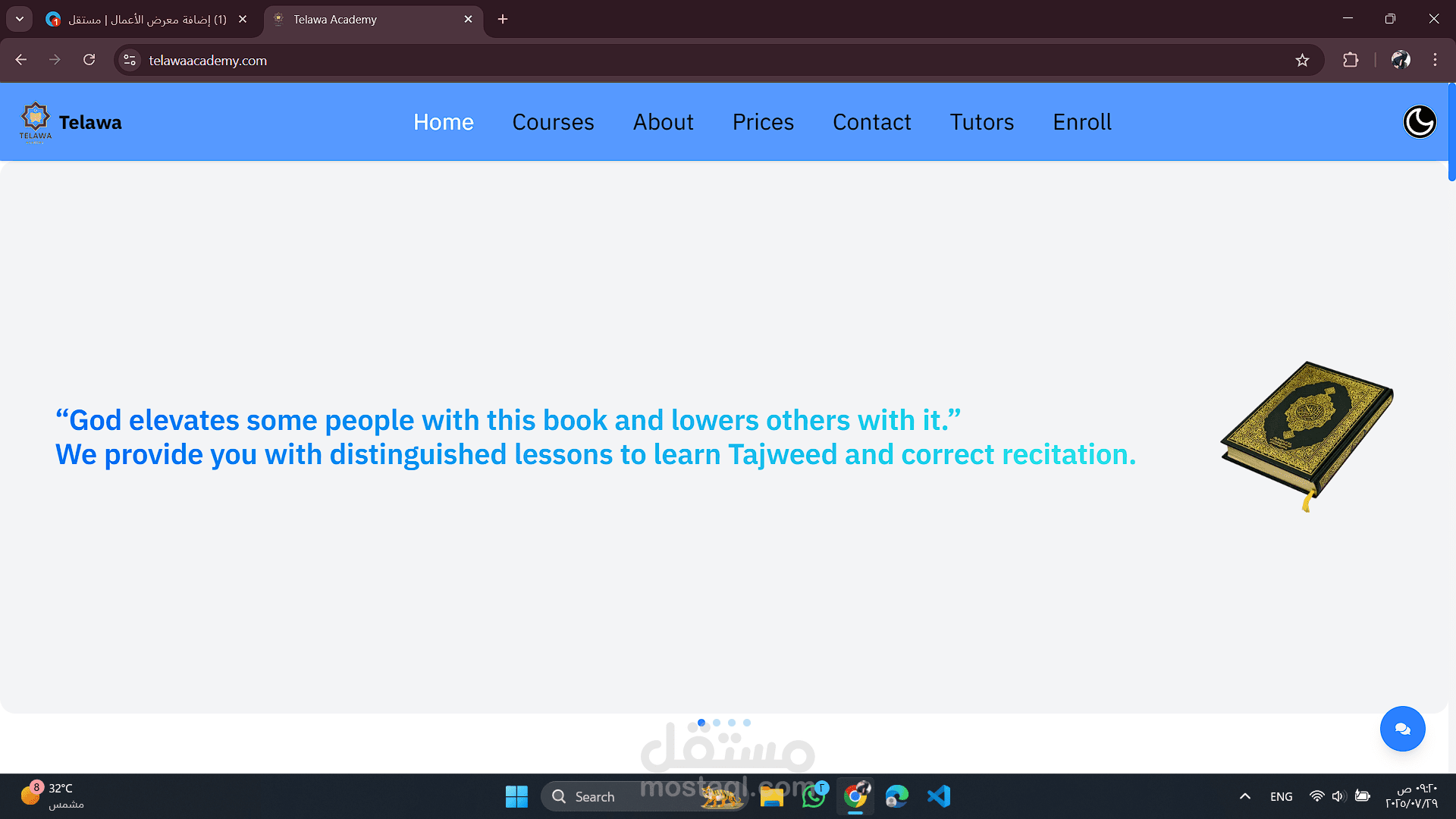Reload the current page

89,60
